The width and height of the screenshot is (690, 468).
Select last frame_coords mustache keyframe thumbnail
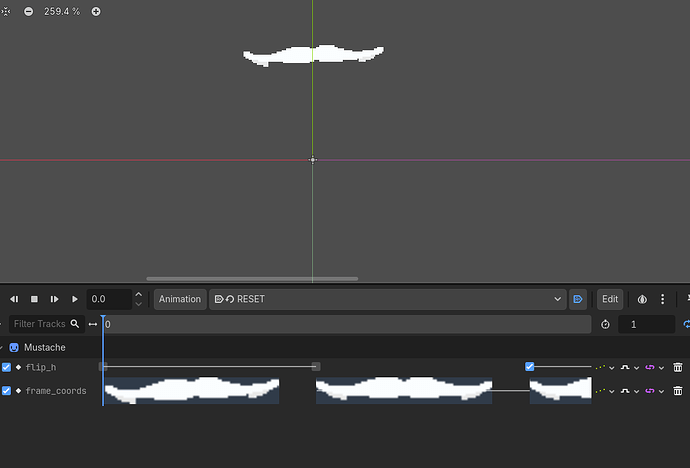[x=561, y=390]
